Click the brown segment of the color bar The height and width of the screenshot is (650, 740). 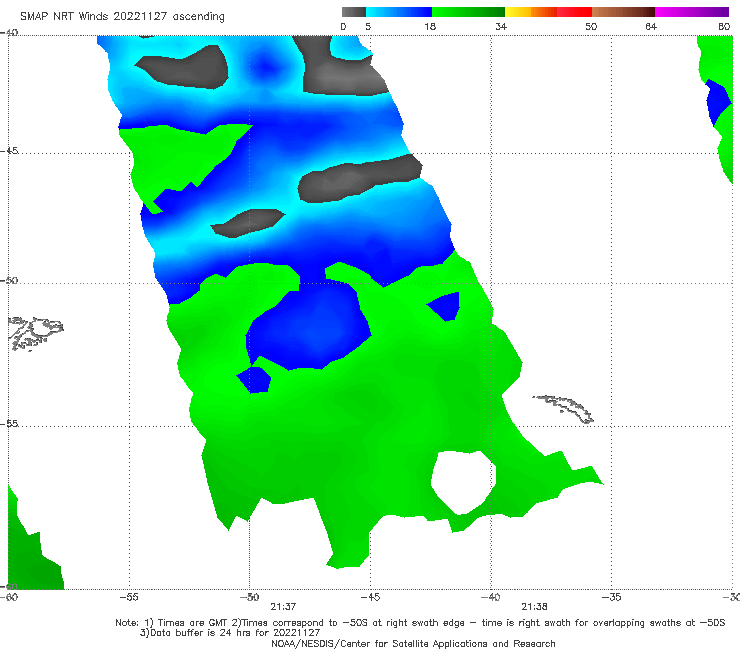[x=623, y=12]
